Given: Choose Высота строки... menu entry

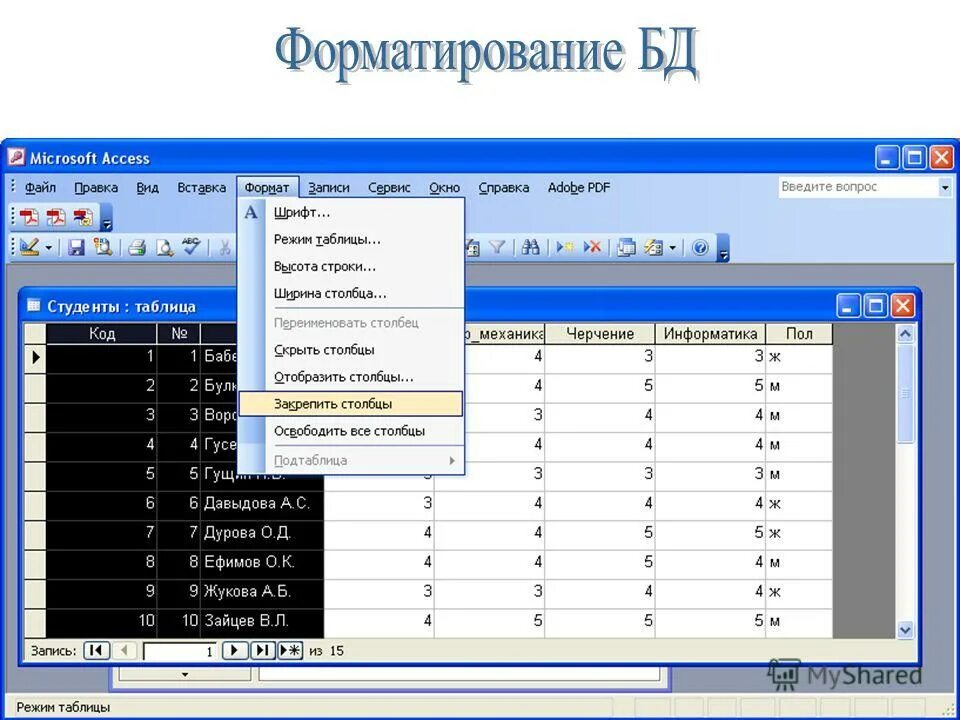Looking at the screenshot, I should [x=351, y=266].
